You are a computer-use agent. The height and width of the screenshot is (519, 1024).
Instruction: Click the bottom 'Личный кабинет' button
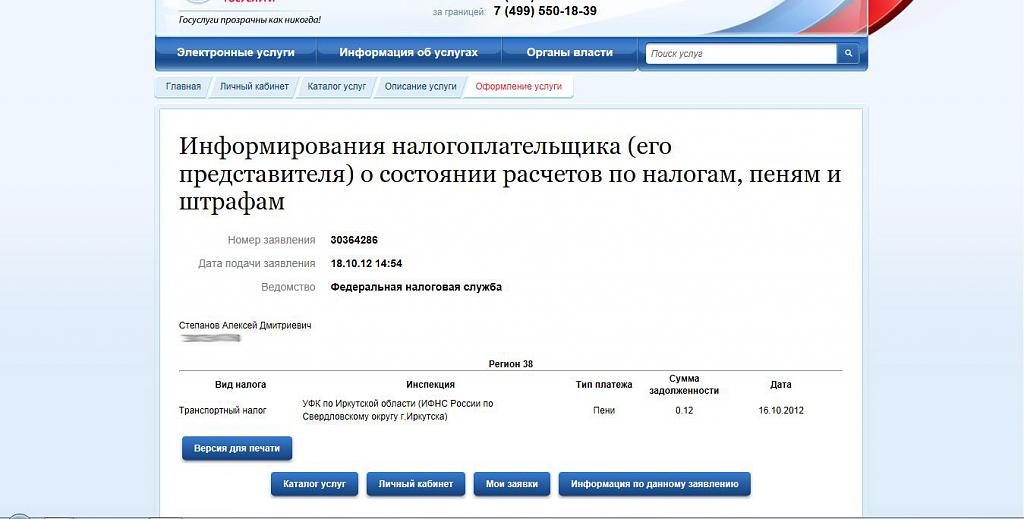tap(415, 484)
